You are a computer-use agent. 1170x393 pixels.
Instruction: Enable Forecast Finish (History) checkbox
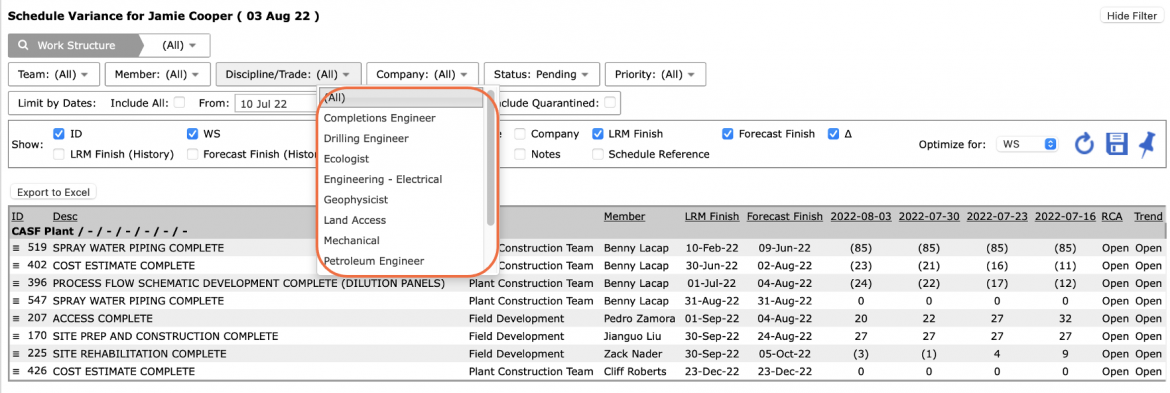[x=193, y=154]
